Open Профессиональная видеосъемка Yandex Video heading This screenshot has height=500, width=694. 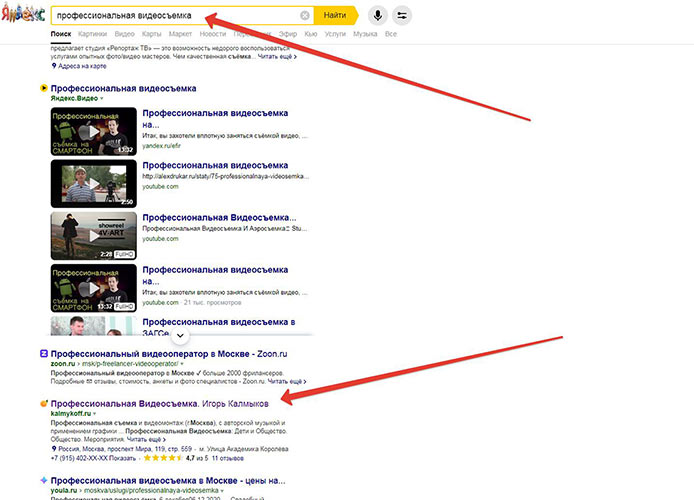click(x=123, y=88)
